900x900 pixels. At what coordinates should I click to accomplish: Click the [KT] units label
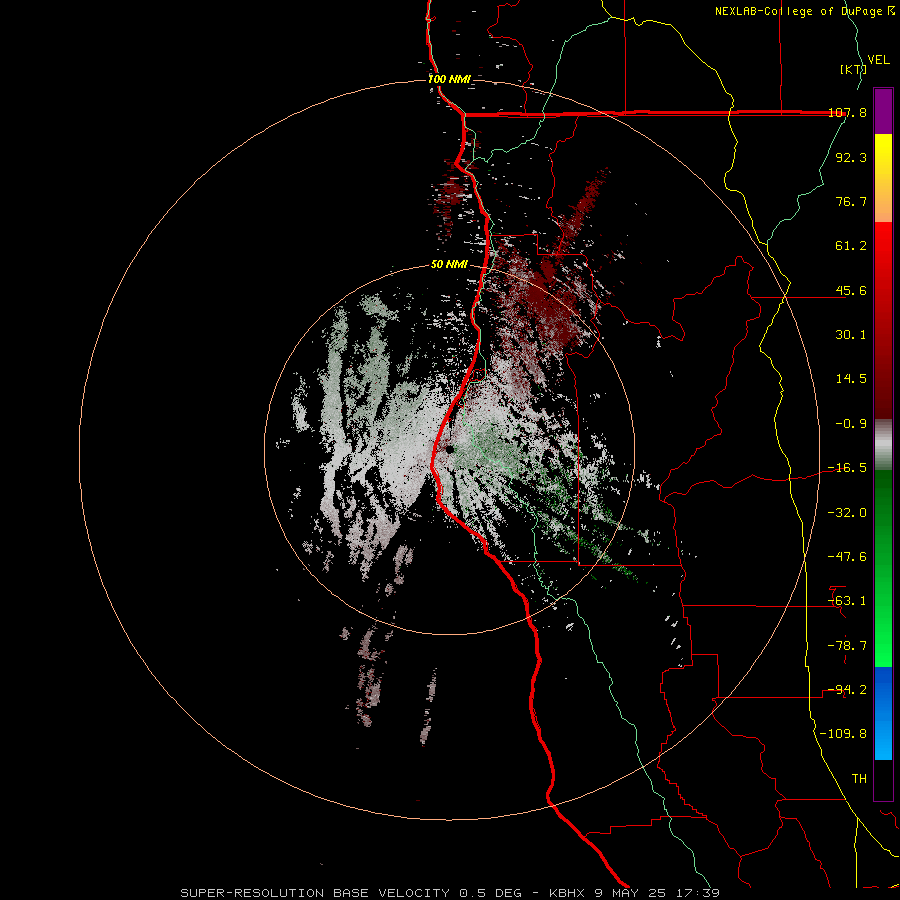coord(853,69)
